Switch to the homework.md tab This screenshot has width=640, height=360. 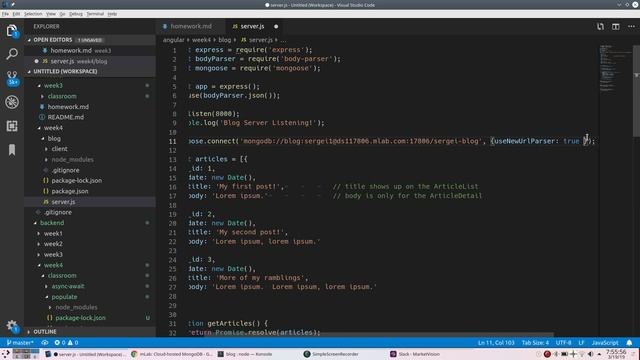point(190,27)
